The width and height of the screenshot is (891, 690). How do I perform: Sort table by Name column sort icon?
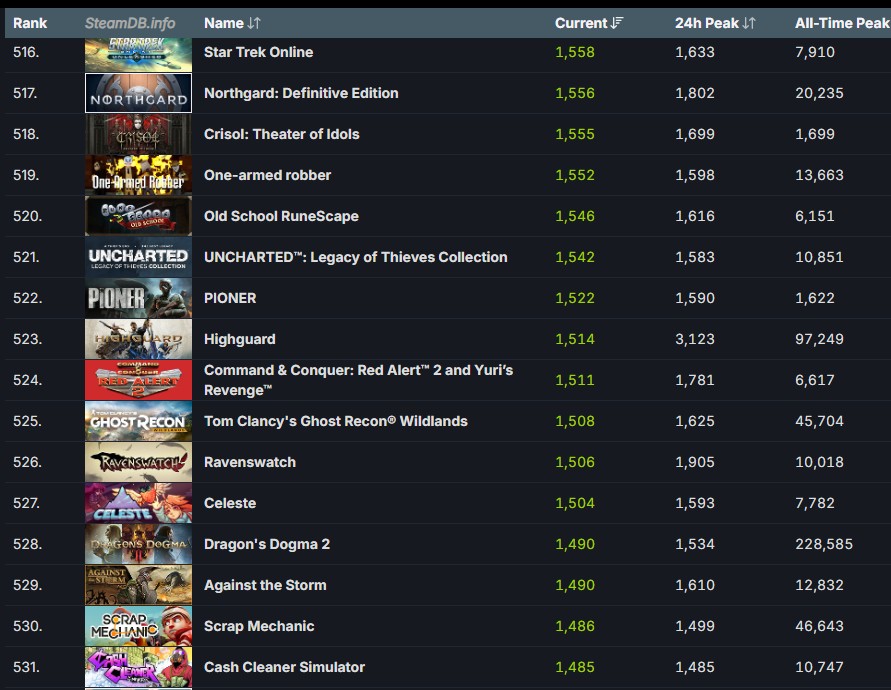coord(254,23)
